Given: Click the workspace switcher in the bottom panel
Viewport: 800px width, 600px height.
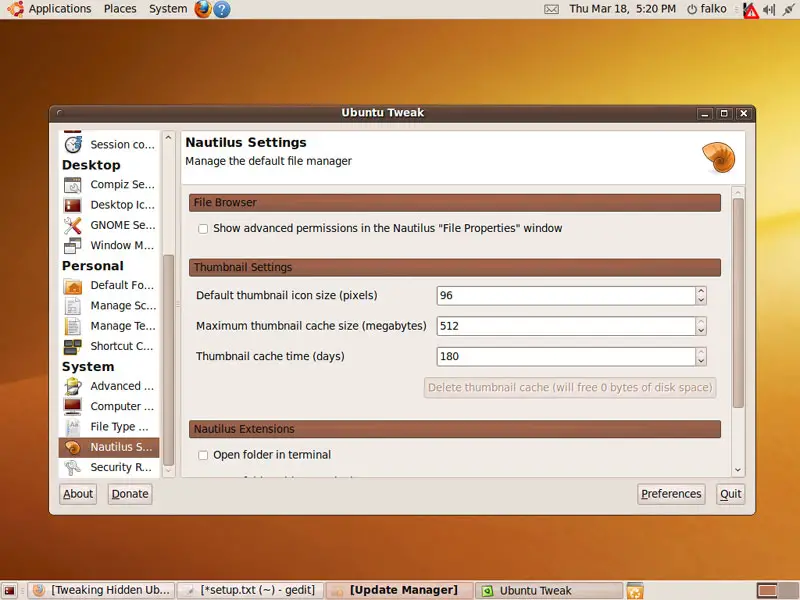Looking at the screenshot, I should 778,590.
